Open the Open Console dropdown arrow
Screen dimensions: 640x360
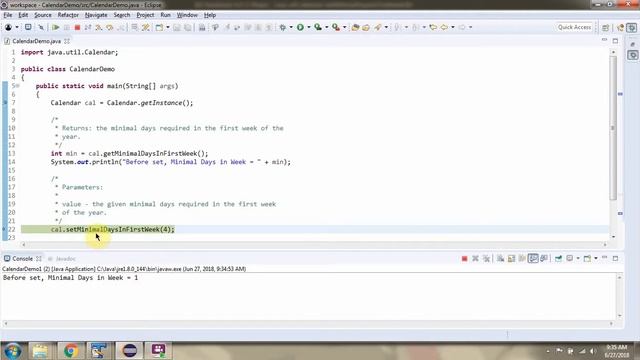596,258
